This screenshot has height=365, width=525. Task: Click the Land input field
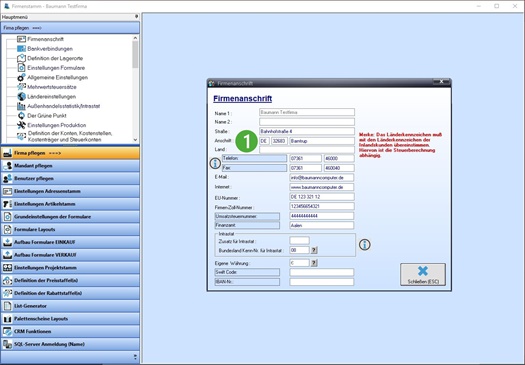(307, 150)
